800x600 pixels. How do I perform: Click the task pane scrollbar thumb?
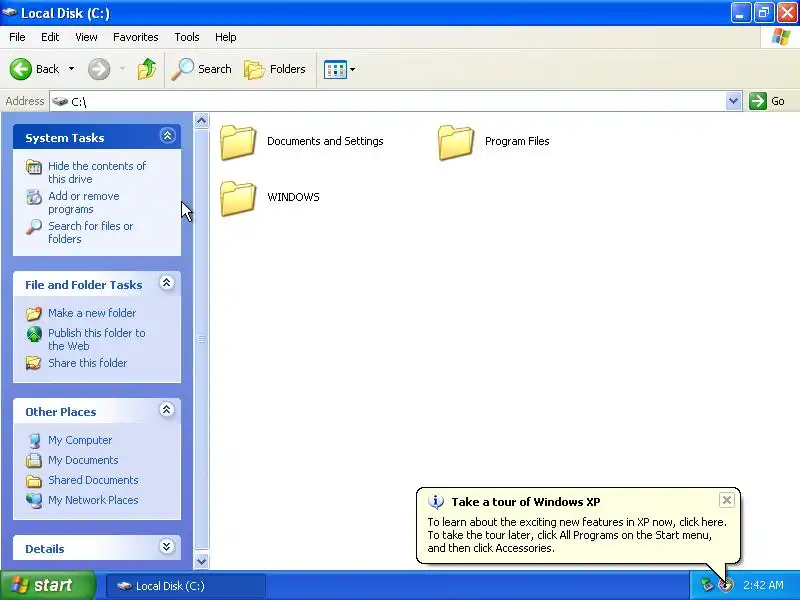pos(202,339)
